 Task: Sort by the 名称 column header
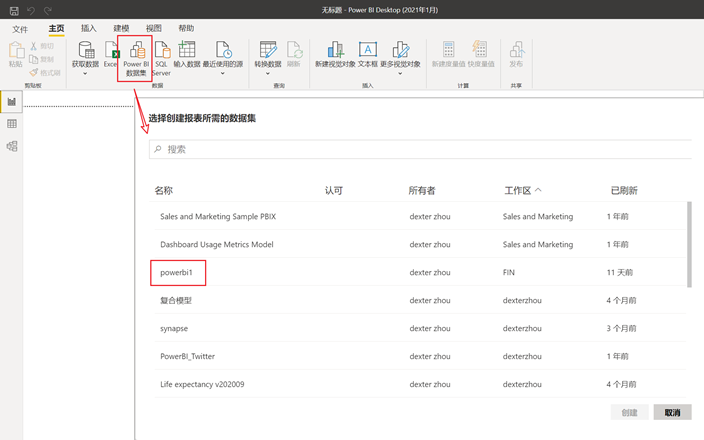(x=164, y=190)
